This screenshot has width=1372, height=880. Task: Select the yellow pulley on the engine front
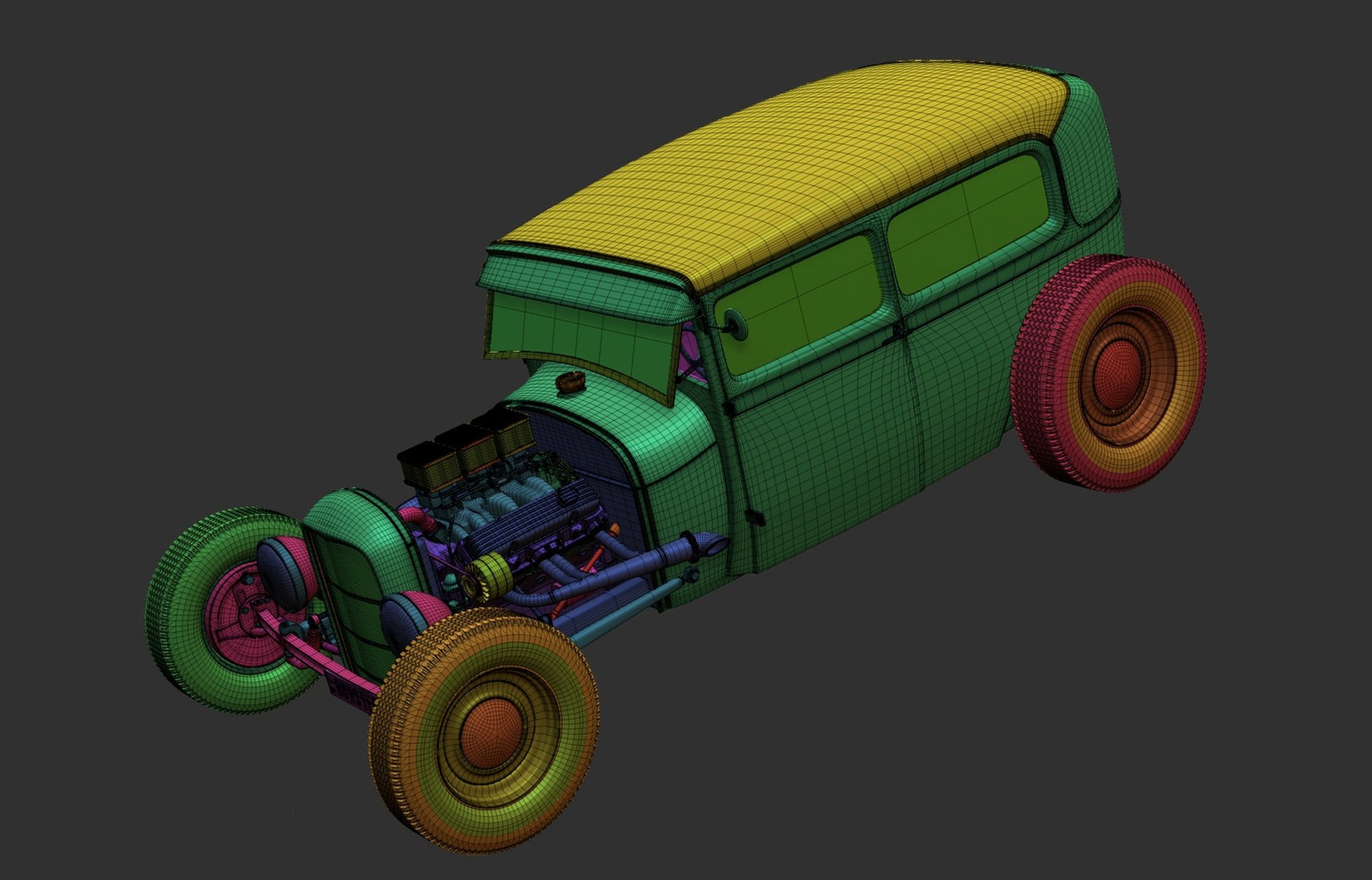(x=492, y=575)
